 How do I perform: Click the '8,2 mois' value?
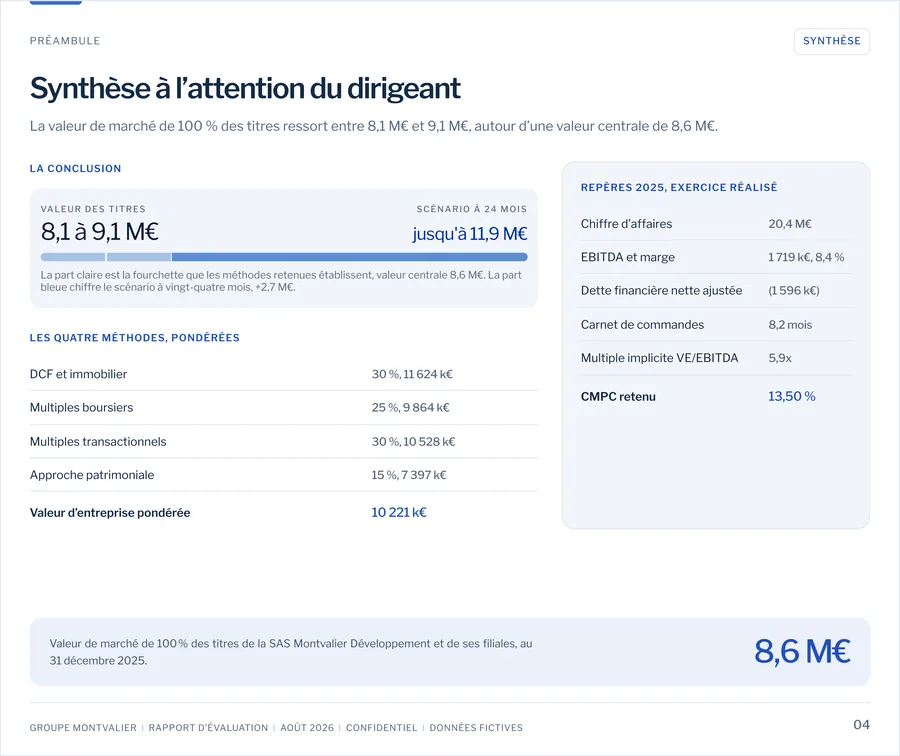coord(790,325)
